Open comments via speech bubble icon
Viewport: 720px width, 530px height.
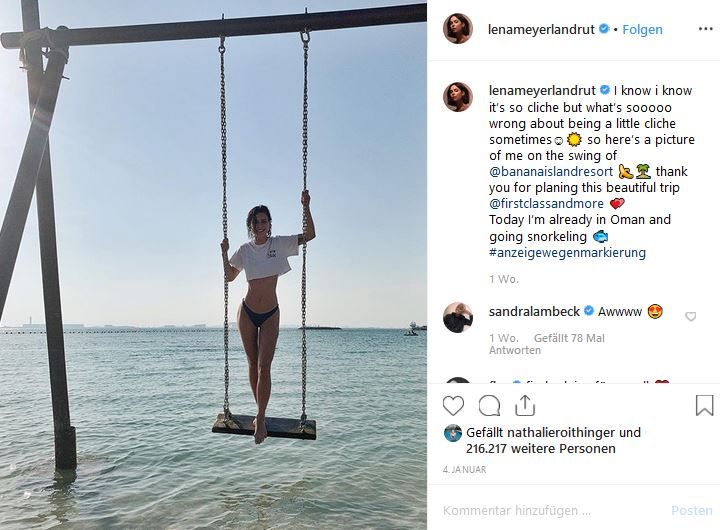click(489, 406)
